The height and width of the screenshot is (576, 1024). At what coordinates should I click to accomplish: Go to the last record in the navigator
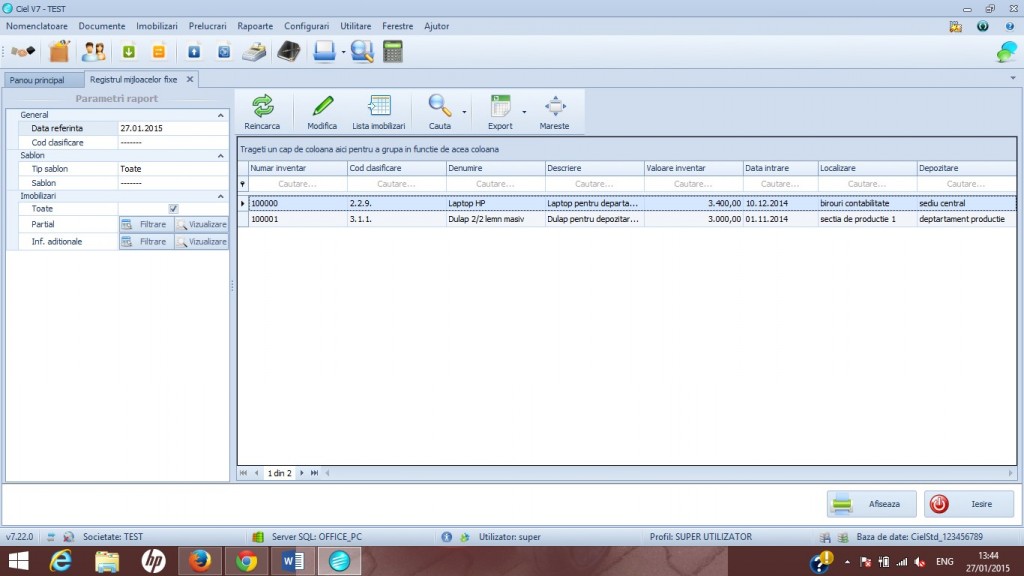click(x=315, y=473)
